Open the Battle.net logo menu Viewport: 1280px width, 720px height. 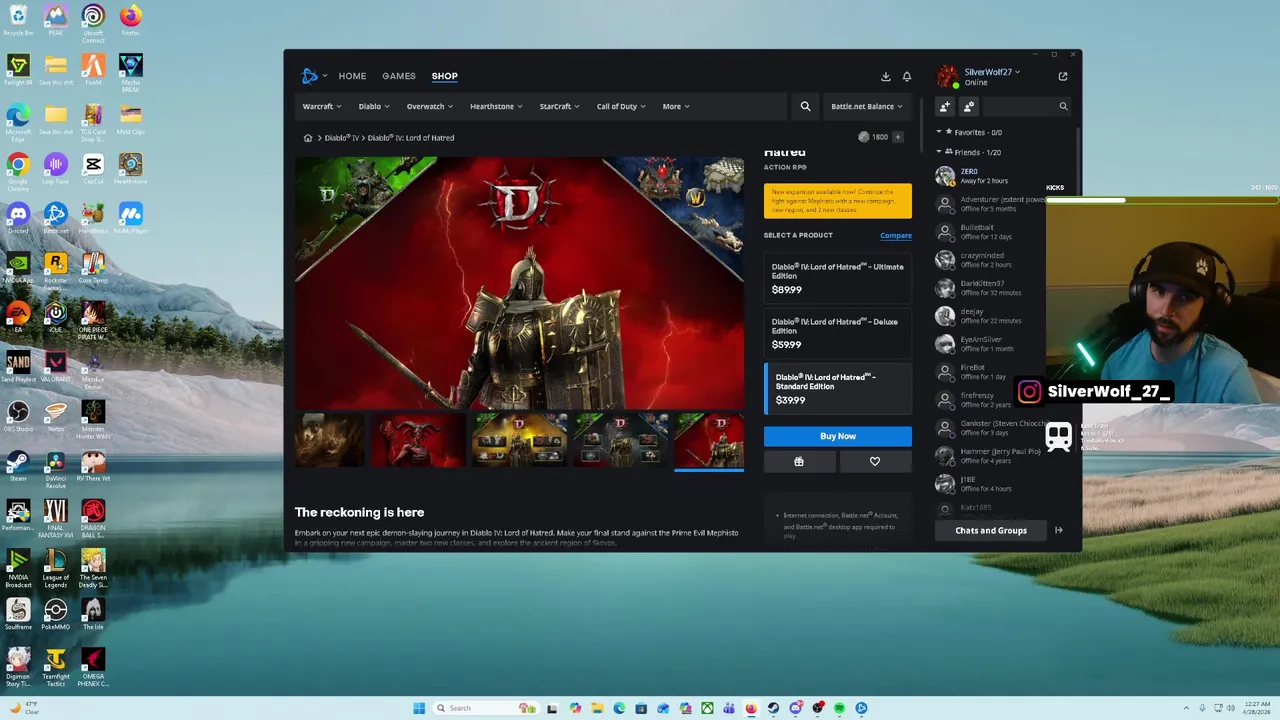314,76
